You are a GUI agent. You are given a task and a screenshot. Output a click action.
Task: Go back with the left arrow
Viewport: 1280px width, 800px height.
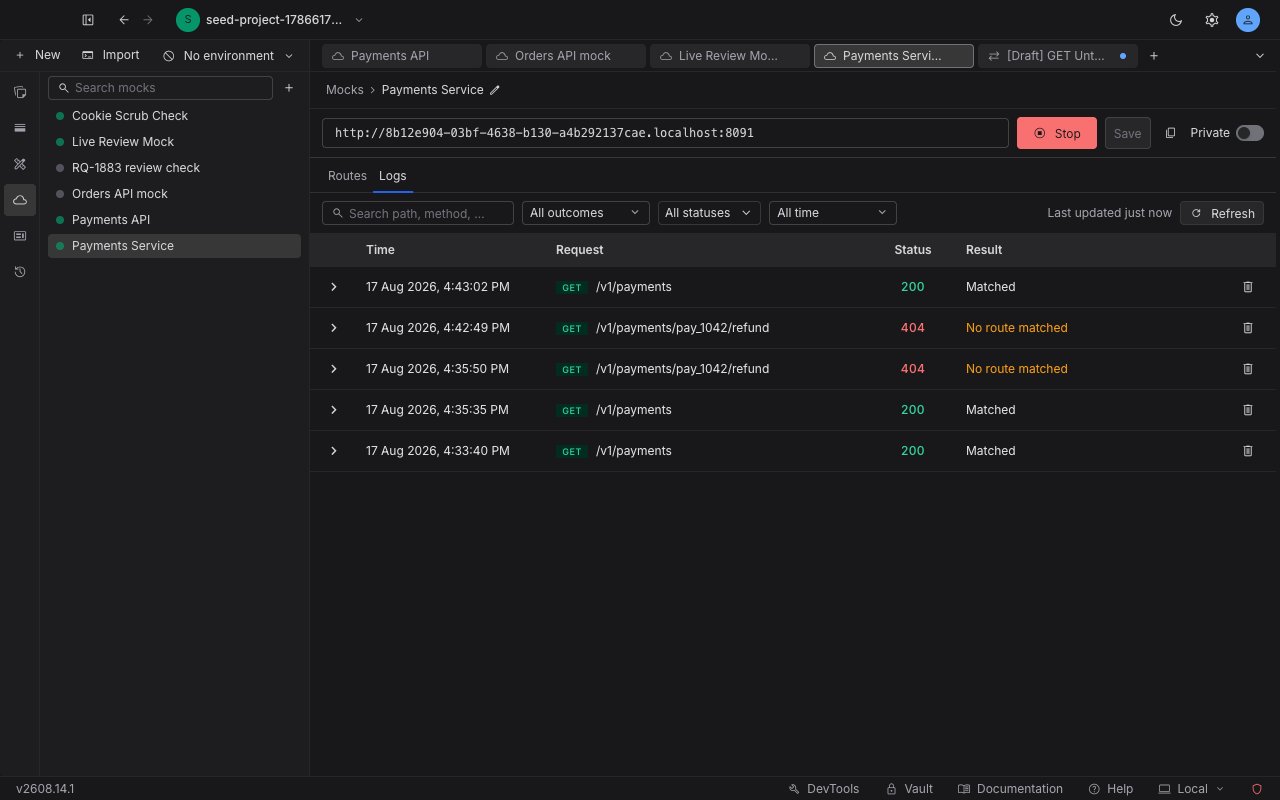click(x=124, y=20)
